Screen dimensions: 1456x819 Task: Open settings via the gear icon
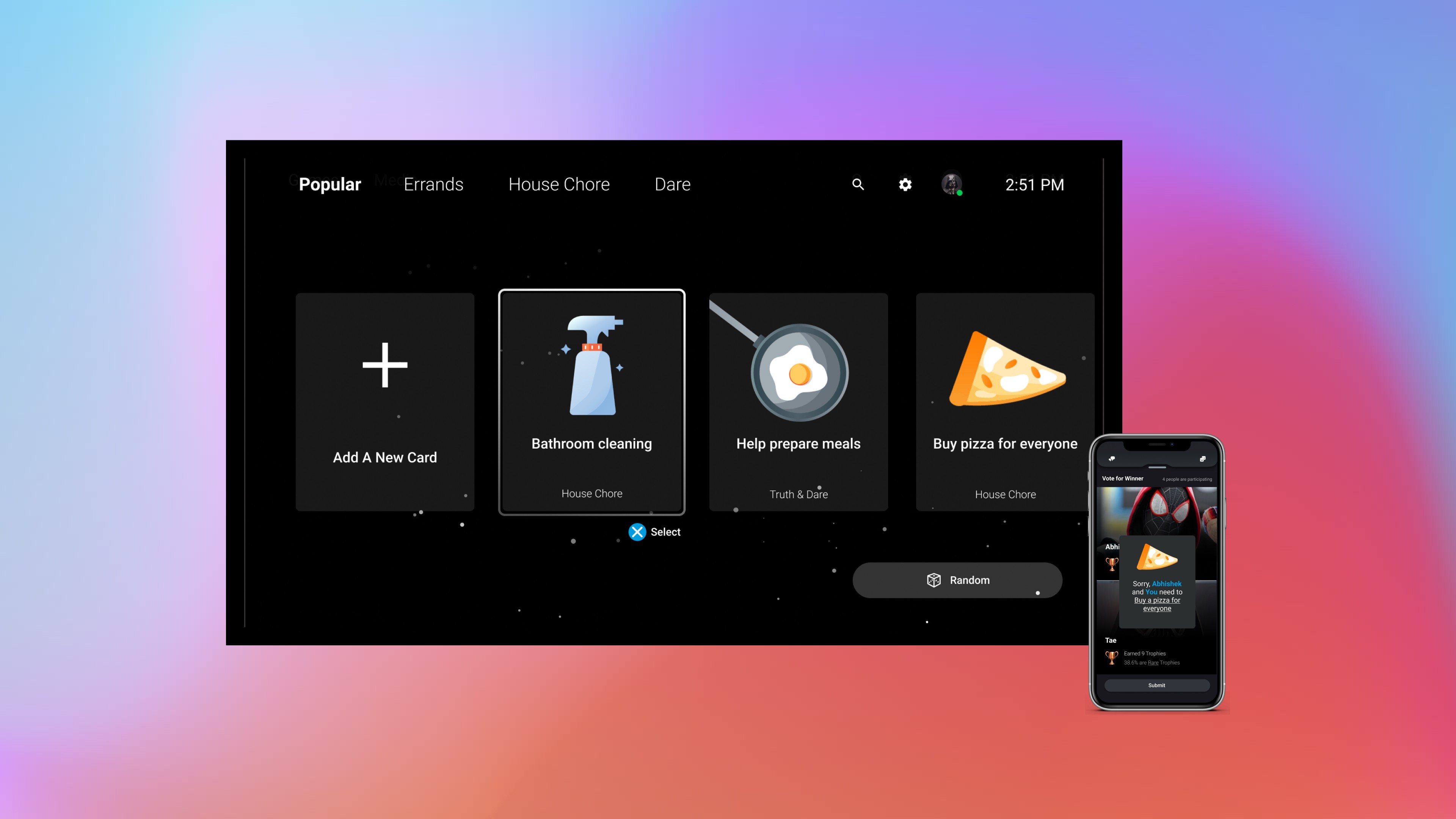pos(905,185)
